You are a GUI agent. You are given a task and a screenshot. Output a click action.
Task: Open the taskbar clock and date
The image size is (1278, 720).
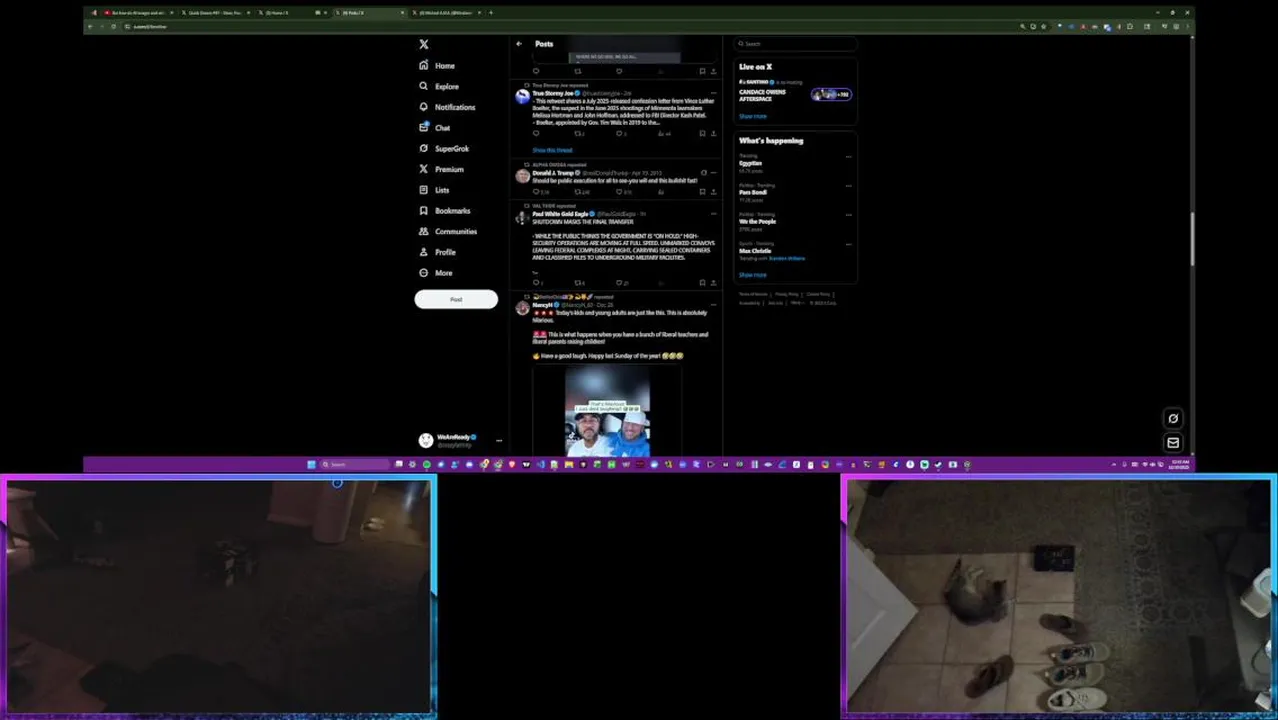1180,465
